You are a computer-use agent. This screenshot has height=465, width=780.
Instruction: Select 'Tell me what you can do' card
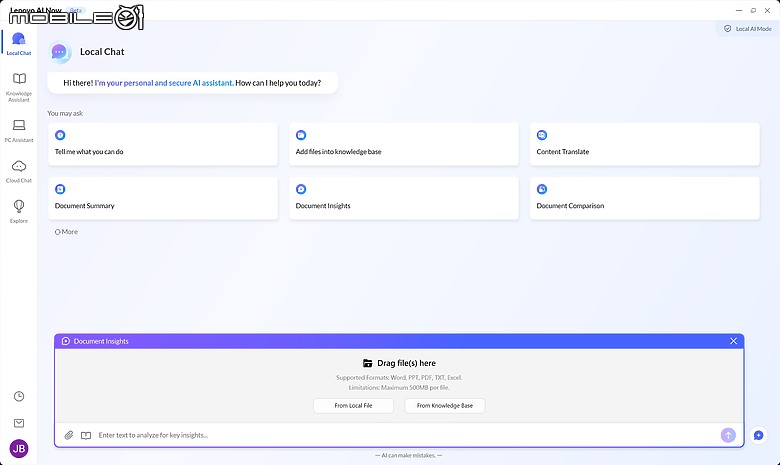(x=163, y=144)
